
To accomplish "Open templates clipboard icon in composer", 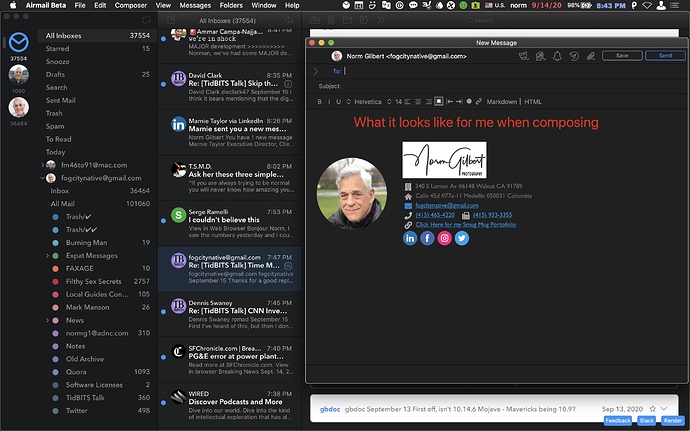I will (x=540, y=56).
